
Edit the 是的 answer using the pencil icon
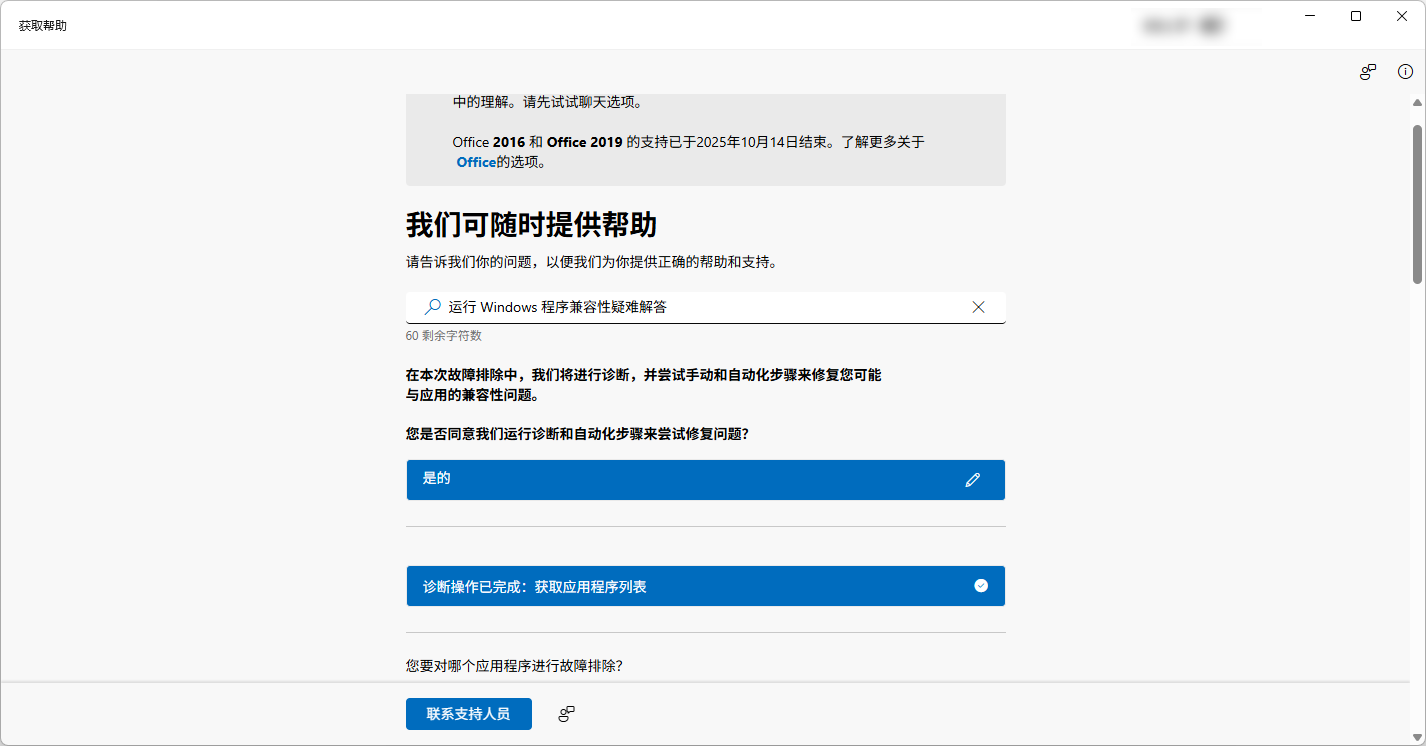coord(973,480)
